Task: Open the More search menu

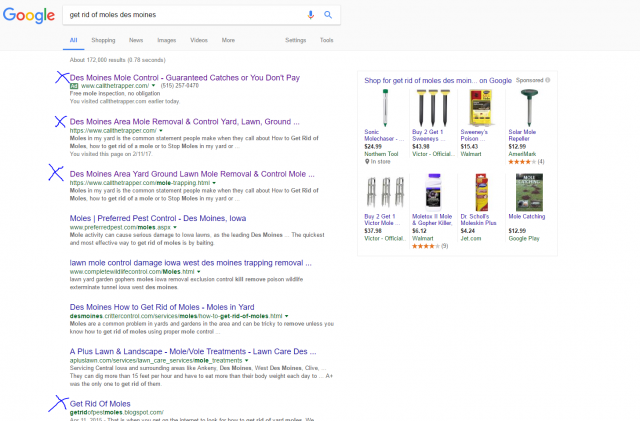Action: click(x=228, y=40)
